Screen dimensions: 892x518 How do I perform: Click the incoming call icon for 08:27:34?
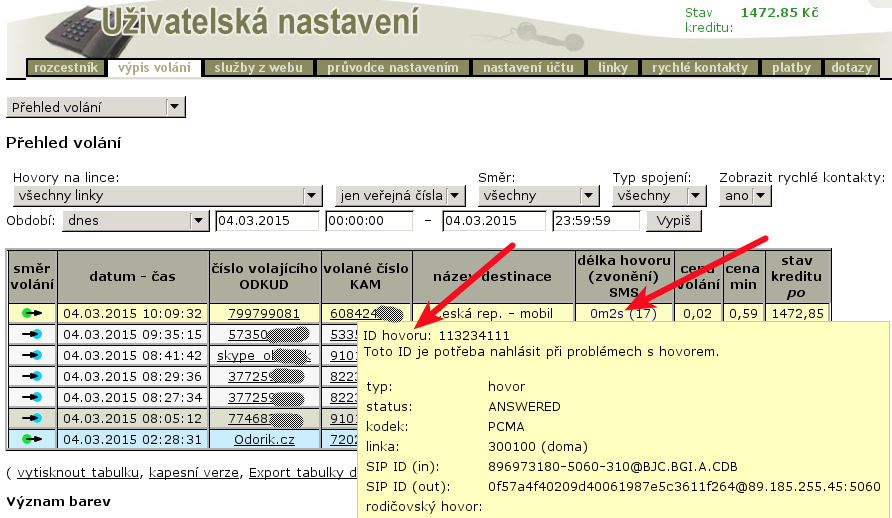tap(32, 397)
